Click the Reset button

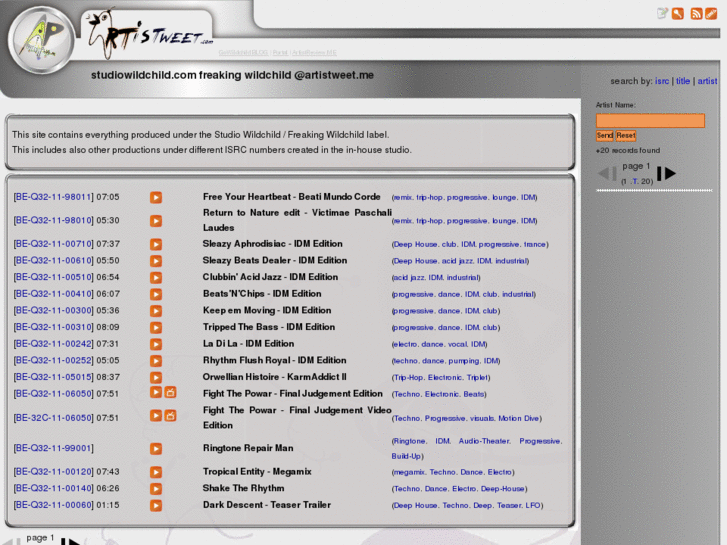[x=626, y=135]
